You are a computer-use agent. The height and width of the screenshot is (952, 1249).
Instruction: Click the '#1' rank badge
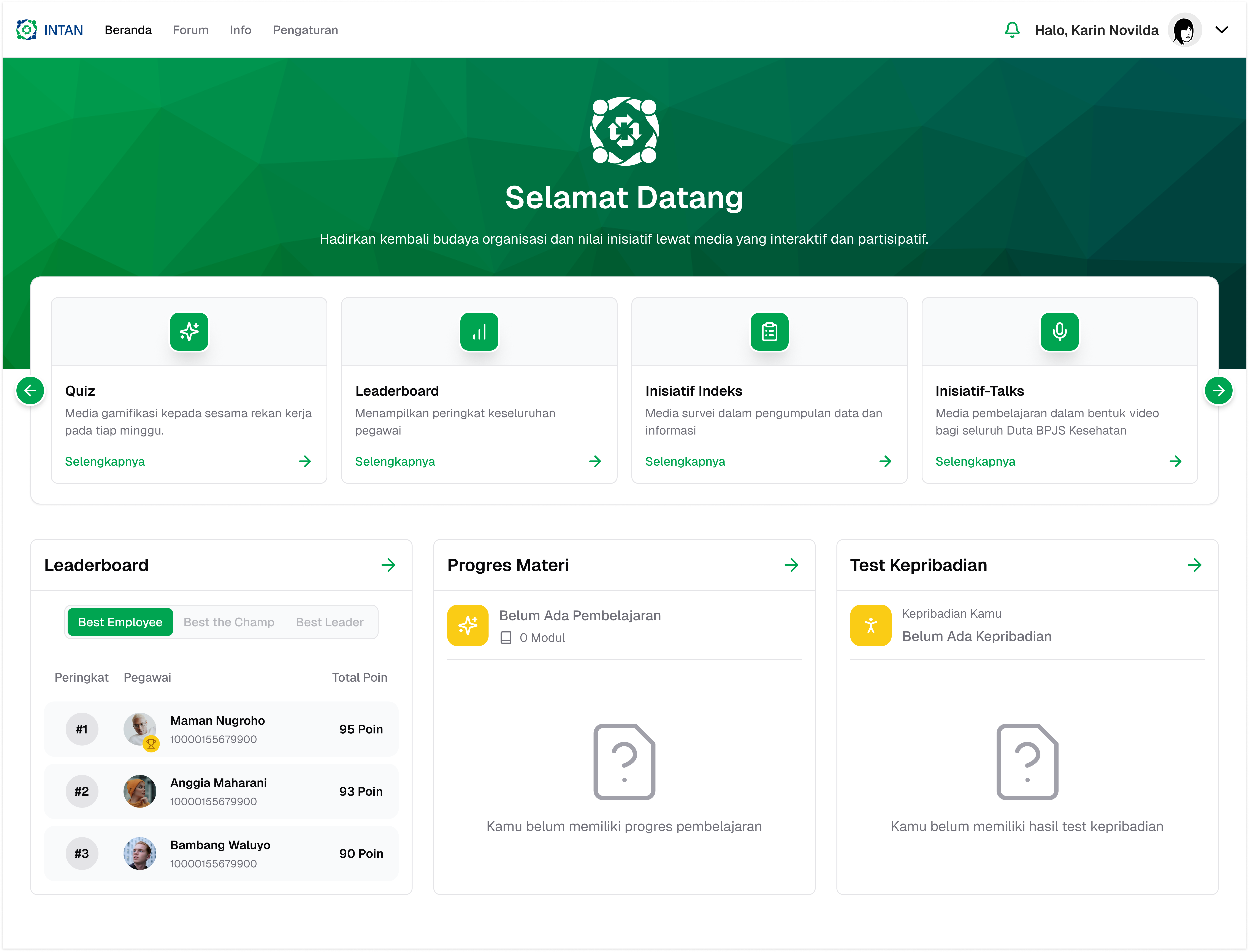click(82, 729)
